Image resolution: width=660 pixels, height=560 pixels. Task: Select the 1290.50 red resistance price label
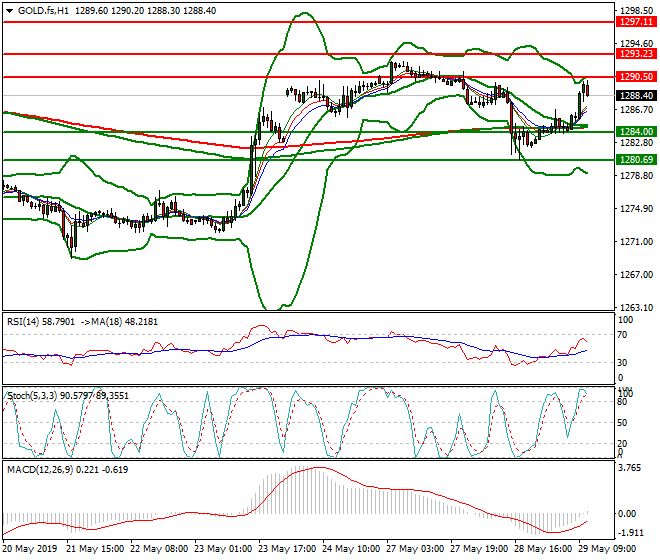pyautogui.click(x=637, y=77)
